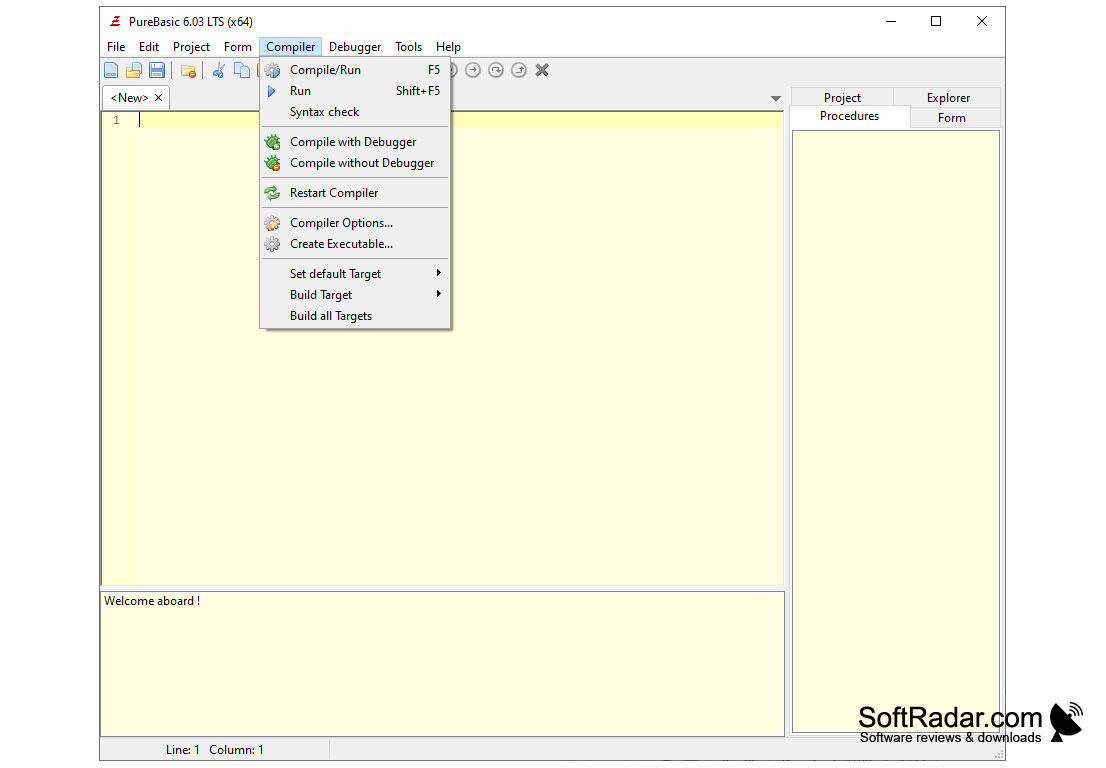1106x768 pixels.
Task: Choose the Compile/Run menu entry
Action: 356,70
